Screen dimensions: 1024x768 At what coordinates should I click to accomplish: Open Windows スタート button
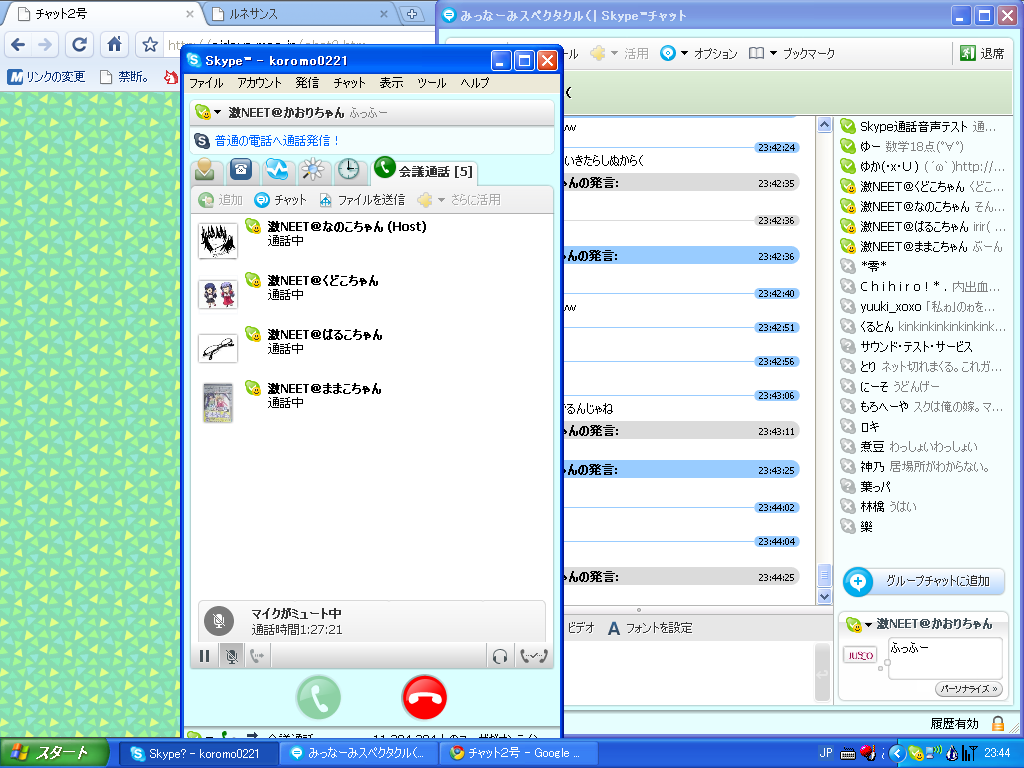[x=55, y=753]
